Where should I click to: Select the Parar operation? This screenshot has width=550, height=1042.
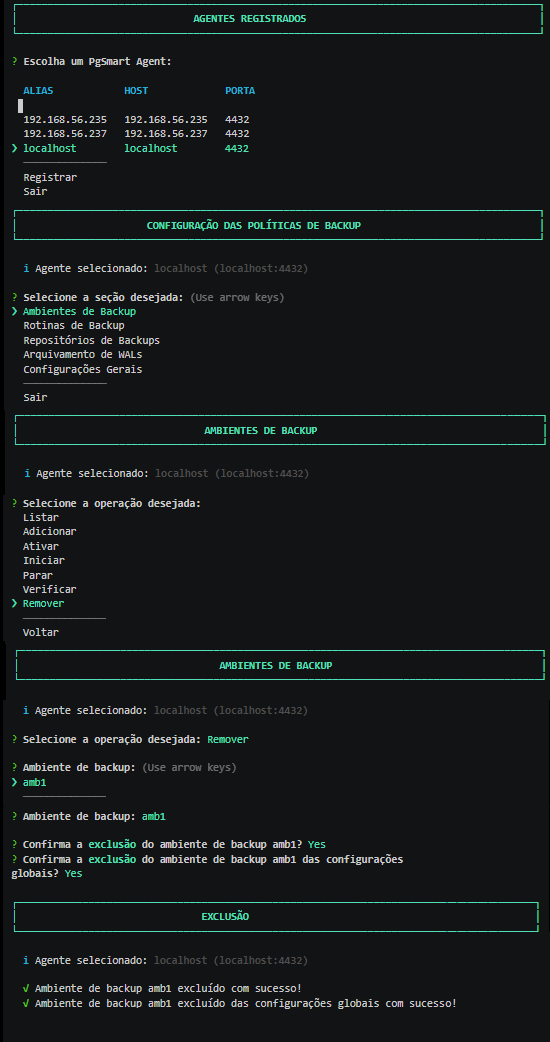tap(38, 575)
